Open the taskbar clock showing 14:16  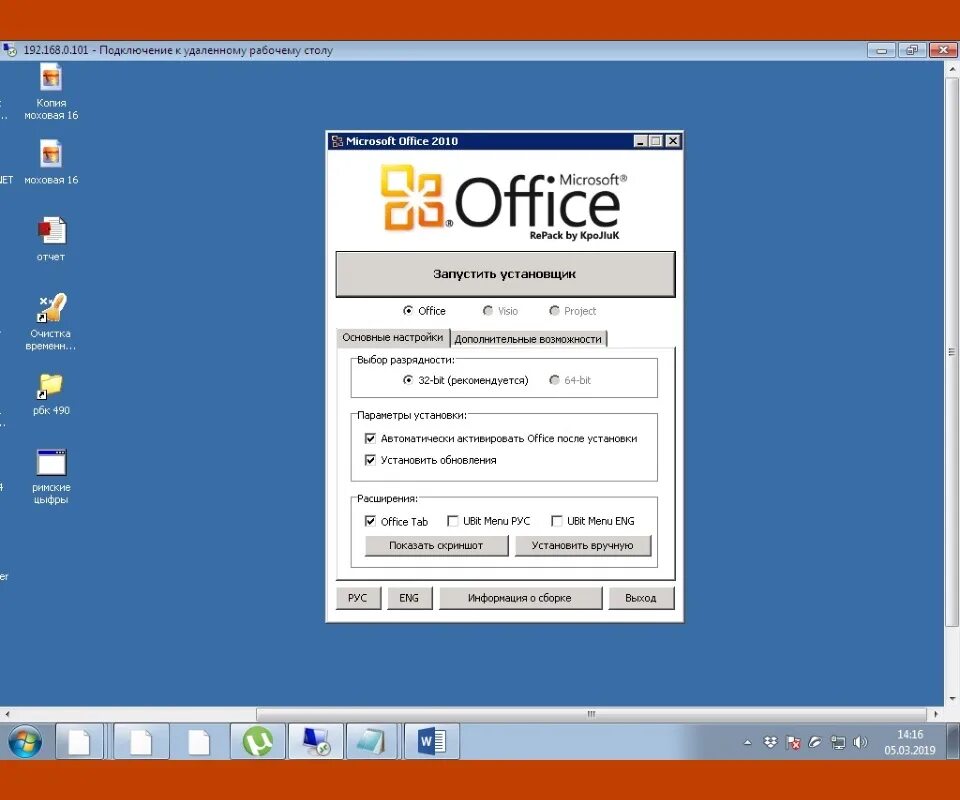point(910,742)
